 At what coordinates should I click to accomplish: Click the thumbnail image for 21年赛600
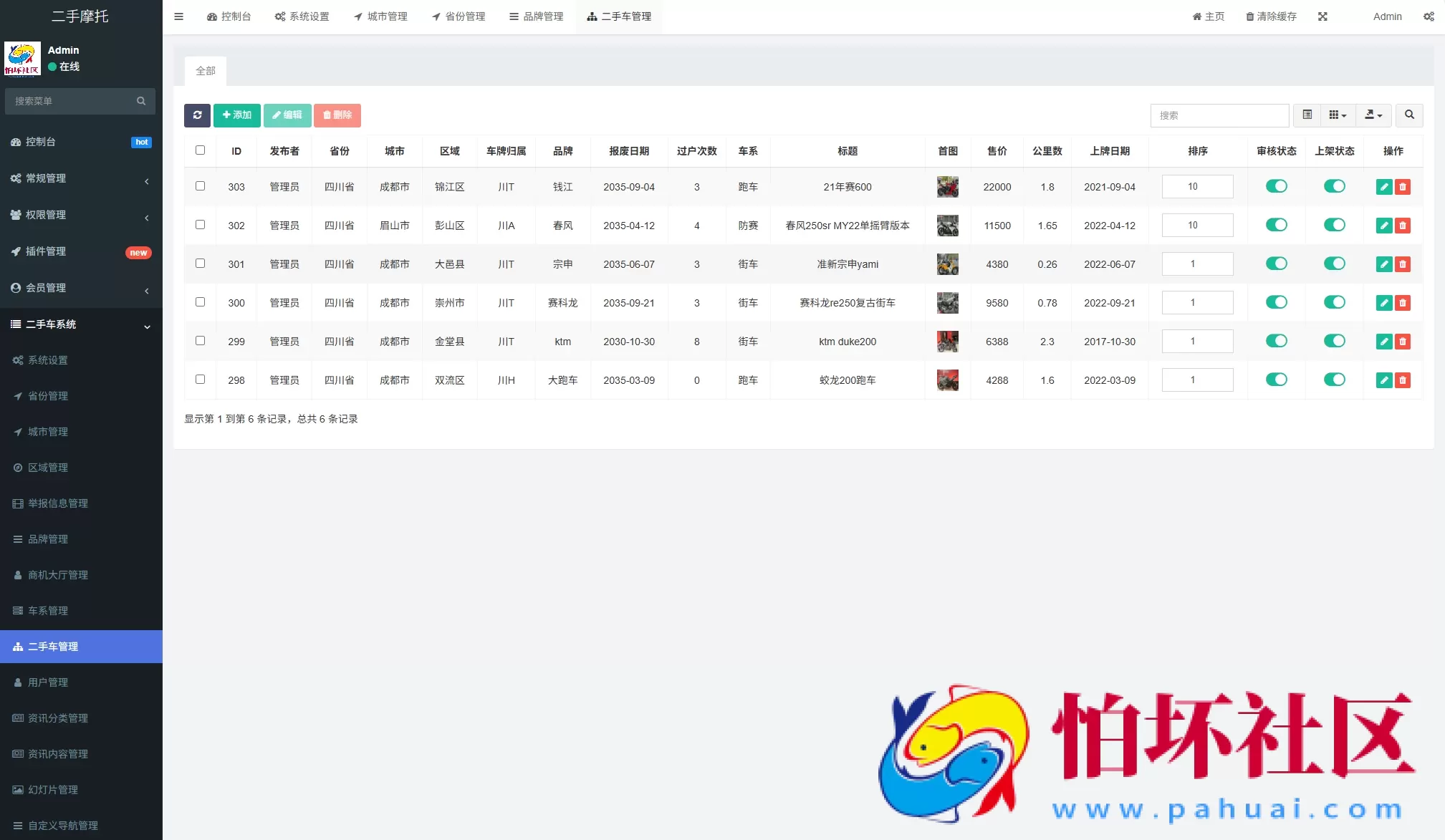click(x=947, y=187)
